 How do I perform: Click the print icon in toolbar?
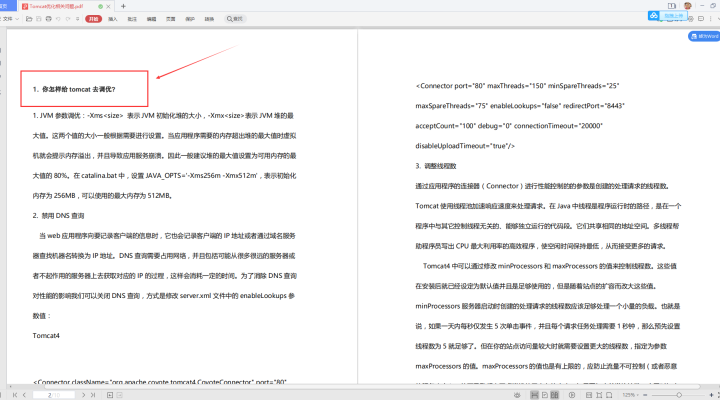tap(49, 19)
